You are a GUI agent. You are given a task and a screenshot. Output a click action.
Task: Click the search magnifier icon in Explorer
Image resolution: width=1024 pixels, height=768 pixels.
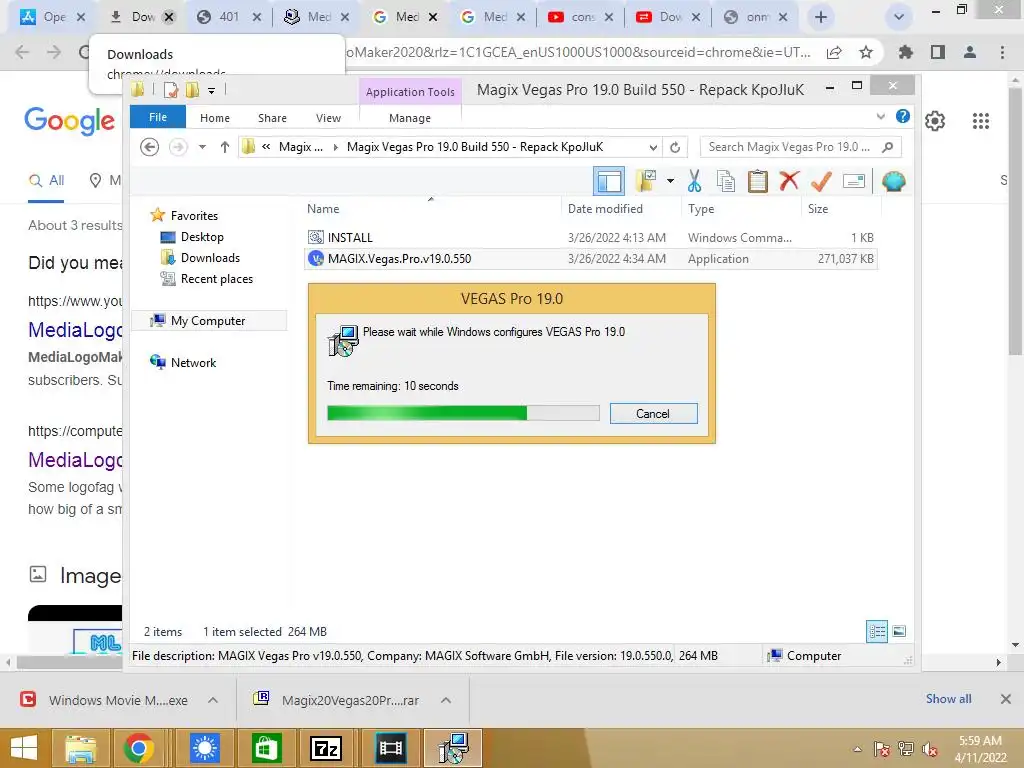point(887,147)
